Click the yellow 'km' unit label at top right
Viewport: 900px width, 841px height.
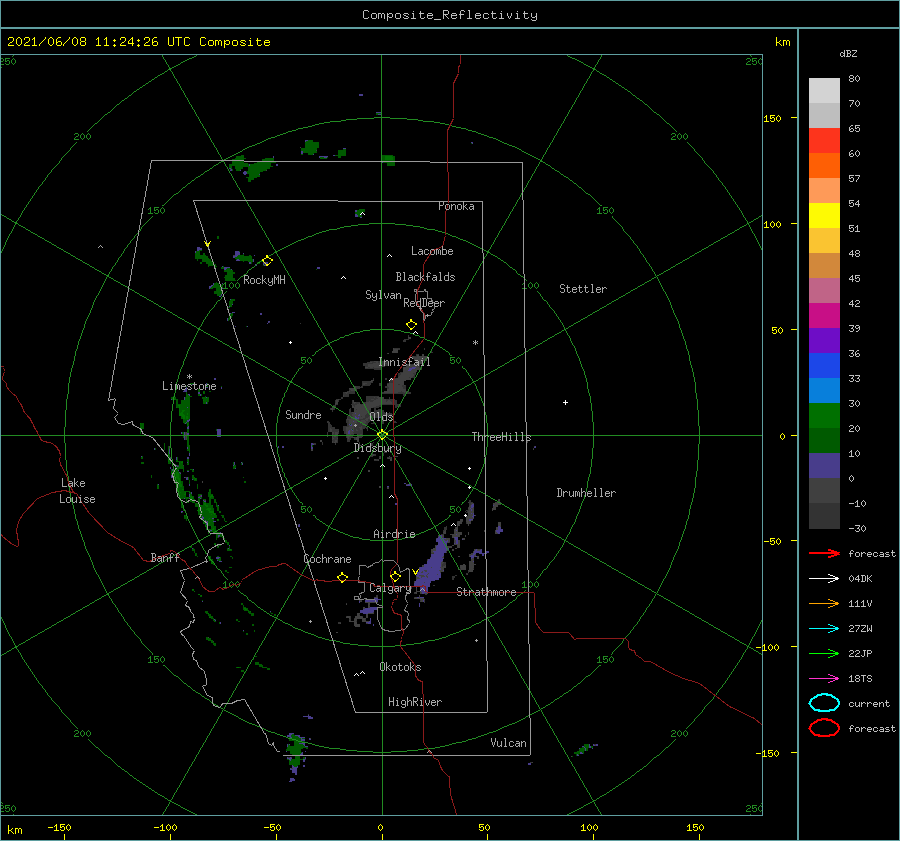[x=782, y=42]
